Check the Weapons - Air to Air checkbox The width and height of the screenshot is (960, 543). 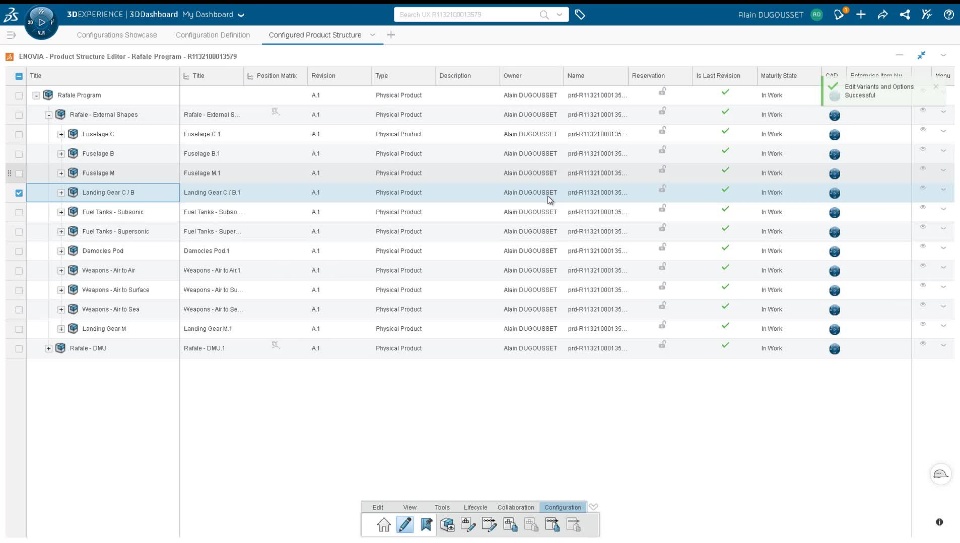[x=19, y=271]
